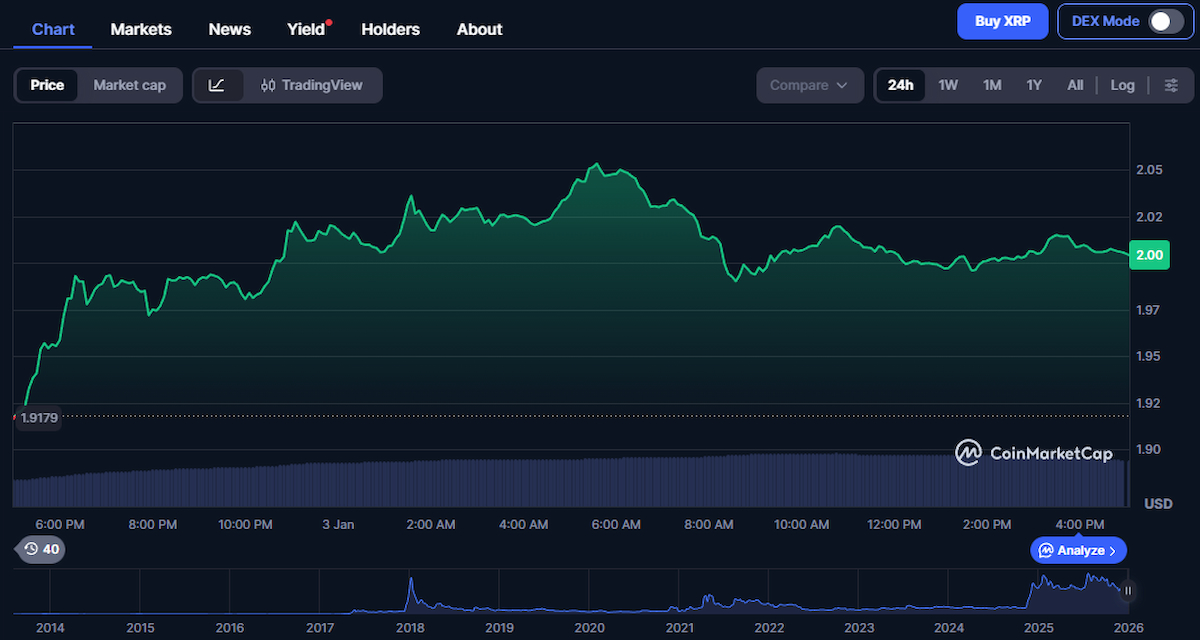Open the Compare dropdown
The width and height of the screenshot is (1200, 640).
point(810,85)
